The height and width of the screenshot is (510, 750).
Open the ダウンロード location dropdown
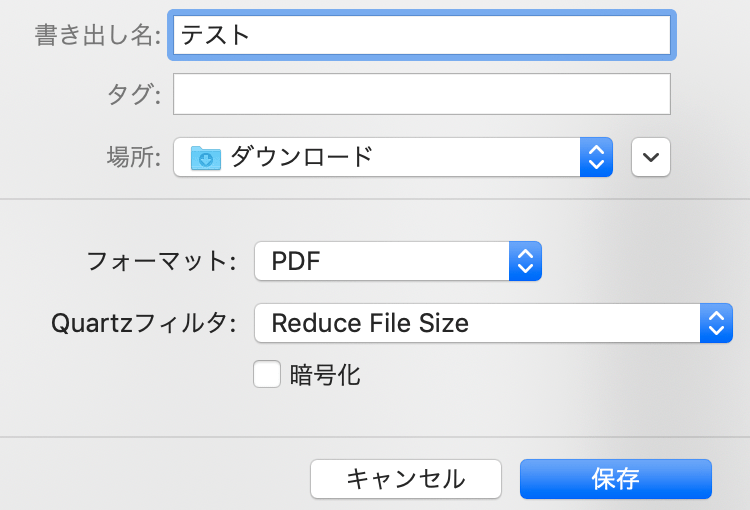380,157
